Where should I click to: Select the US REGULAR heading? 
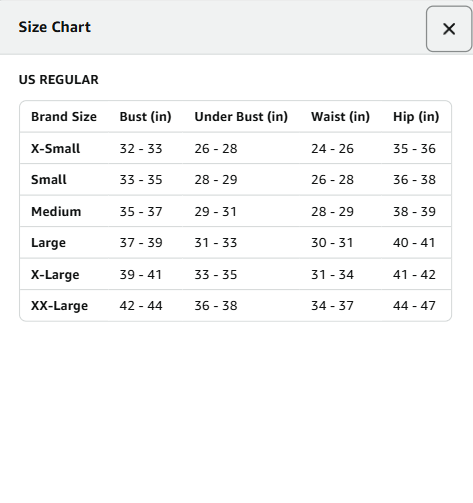[59, 80]
